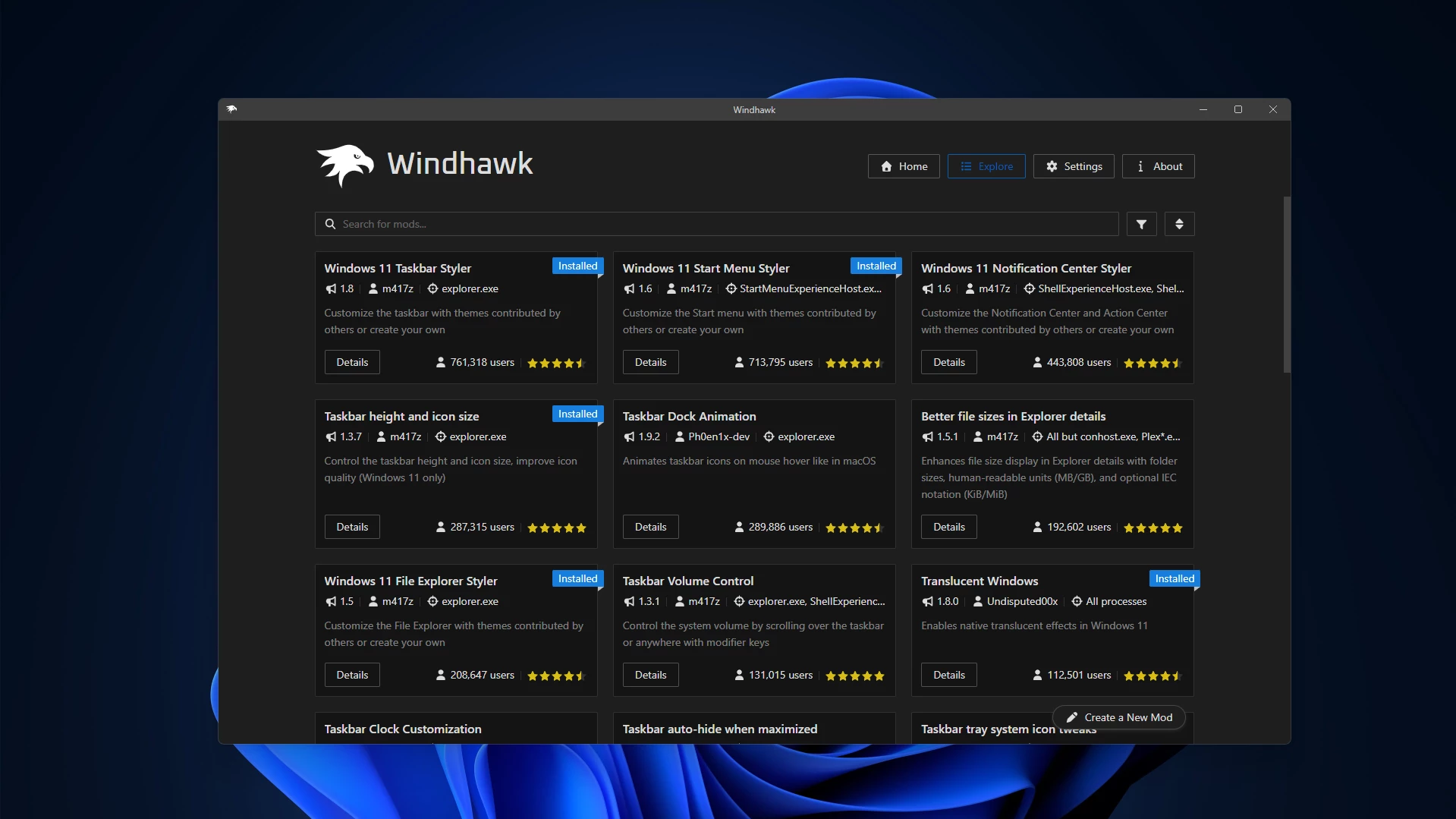Open Details for Windows 11 Taskbar Styler
Image resolution: width=1456 pixels, height=819 pixels.
352,362
